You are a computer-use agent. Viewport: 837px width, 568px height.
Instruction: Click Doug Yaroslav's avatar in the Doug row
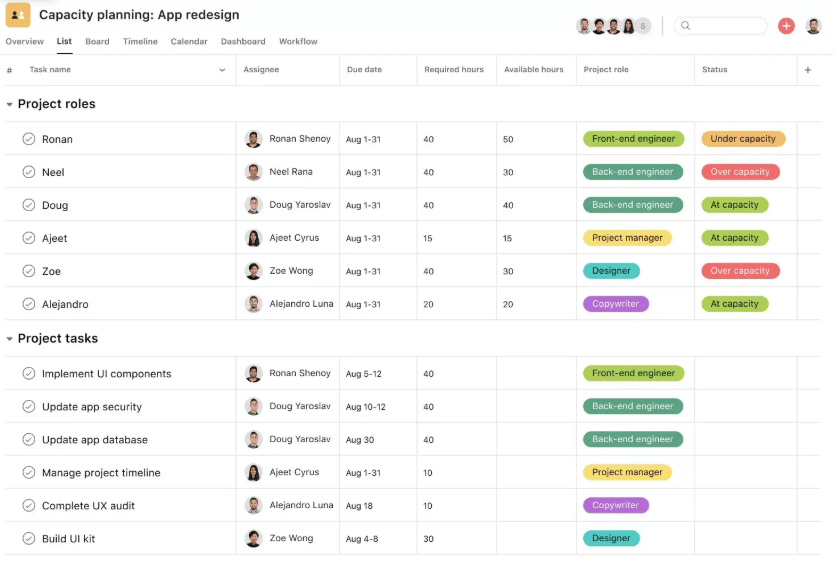(x=253, y=205)
